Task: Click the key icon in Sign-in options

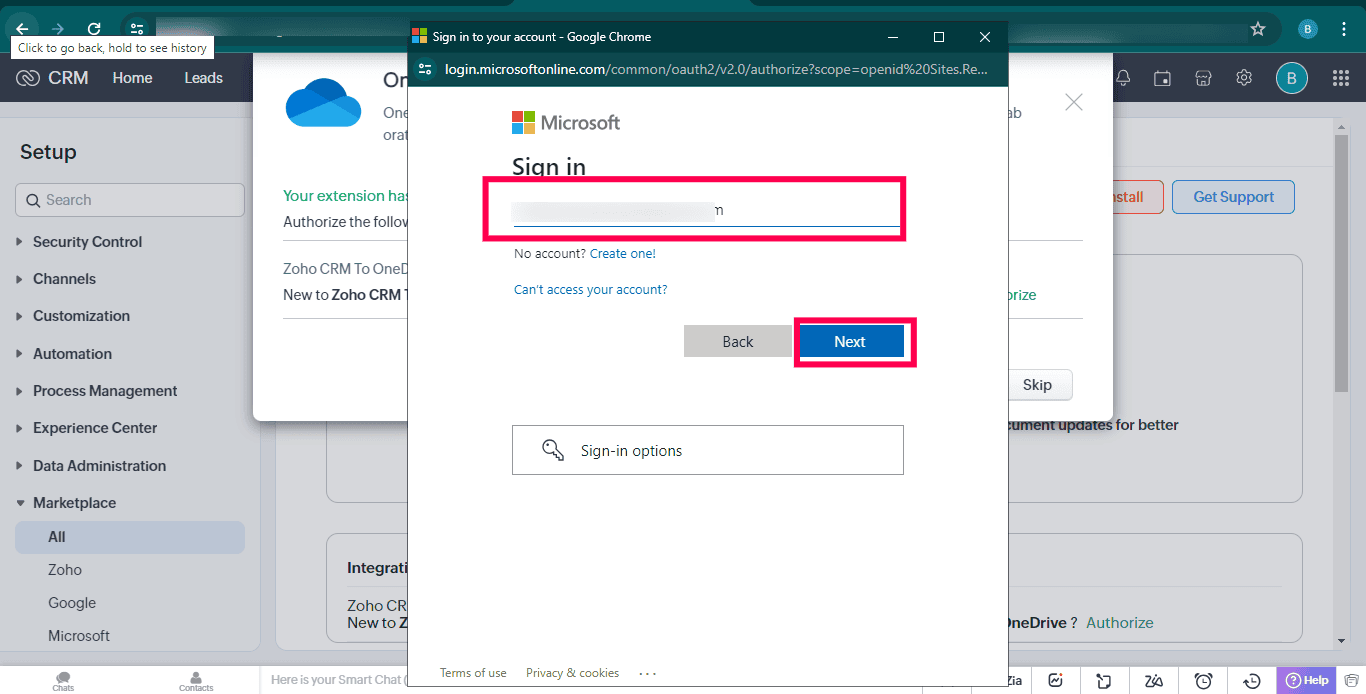Action: point(553,450)
